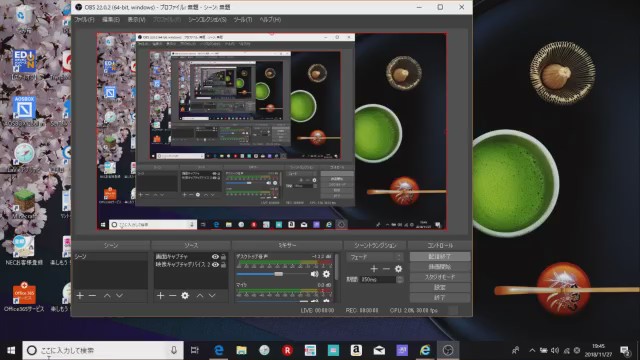Open the EDION desktop shortcut
Image resolution: width=640 pixels, height=360 pixels.
point(24,64)
